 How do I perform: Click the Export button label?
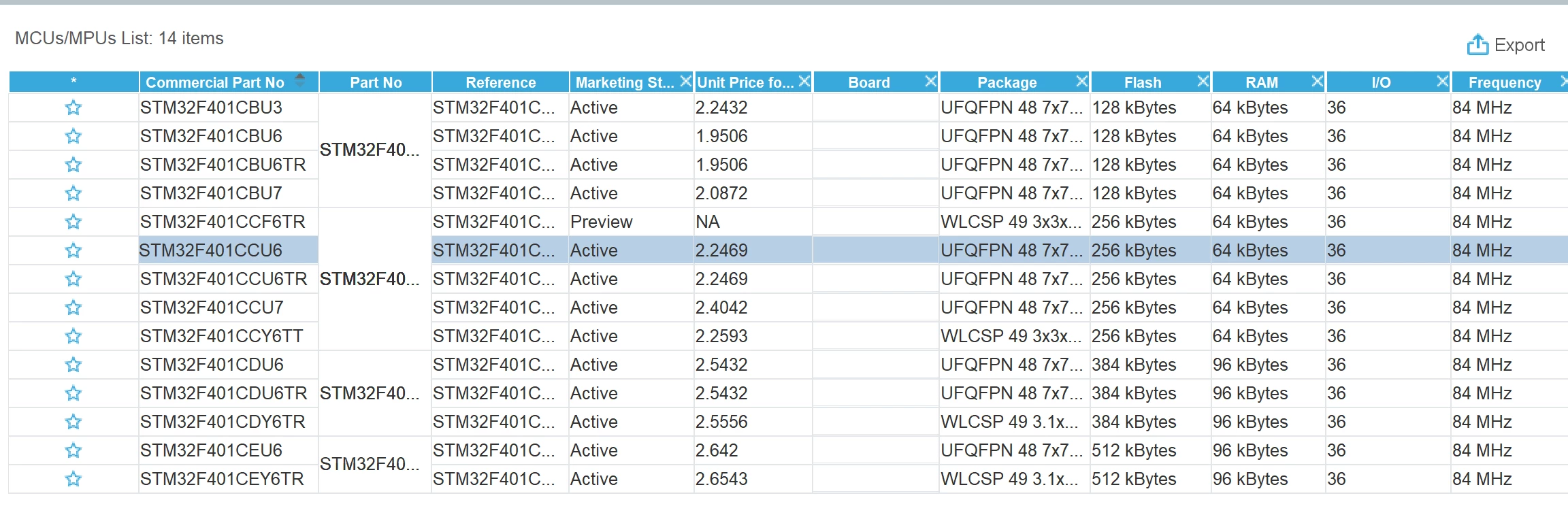tap(1520, 45)
